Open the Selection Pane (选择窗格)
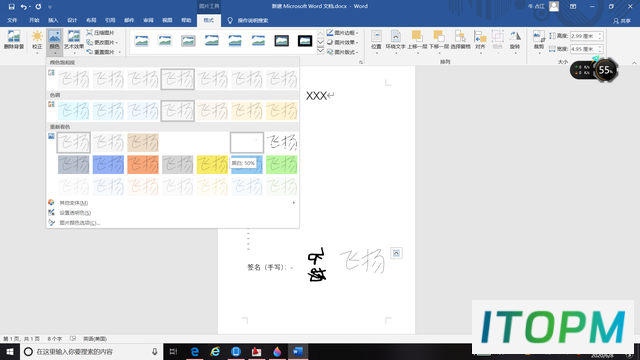640x360 pixels. click(x=460, y=40)
